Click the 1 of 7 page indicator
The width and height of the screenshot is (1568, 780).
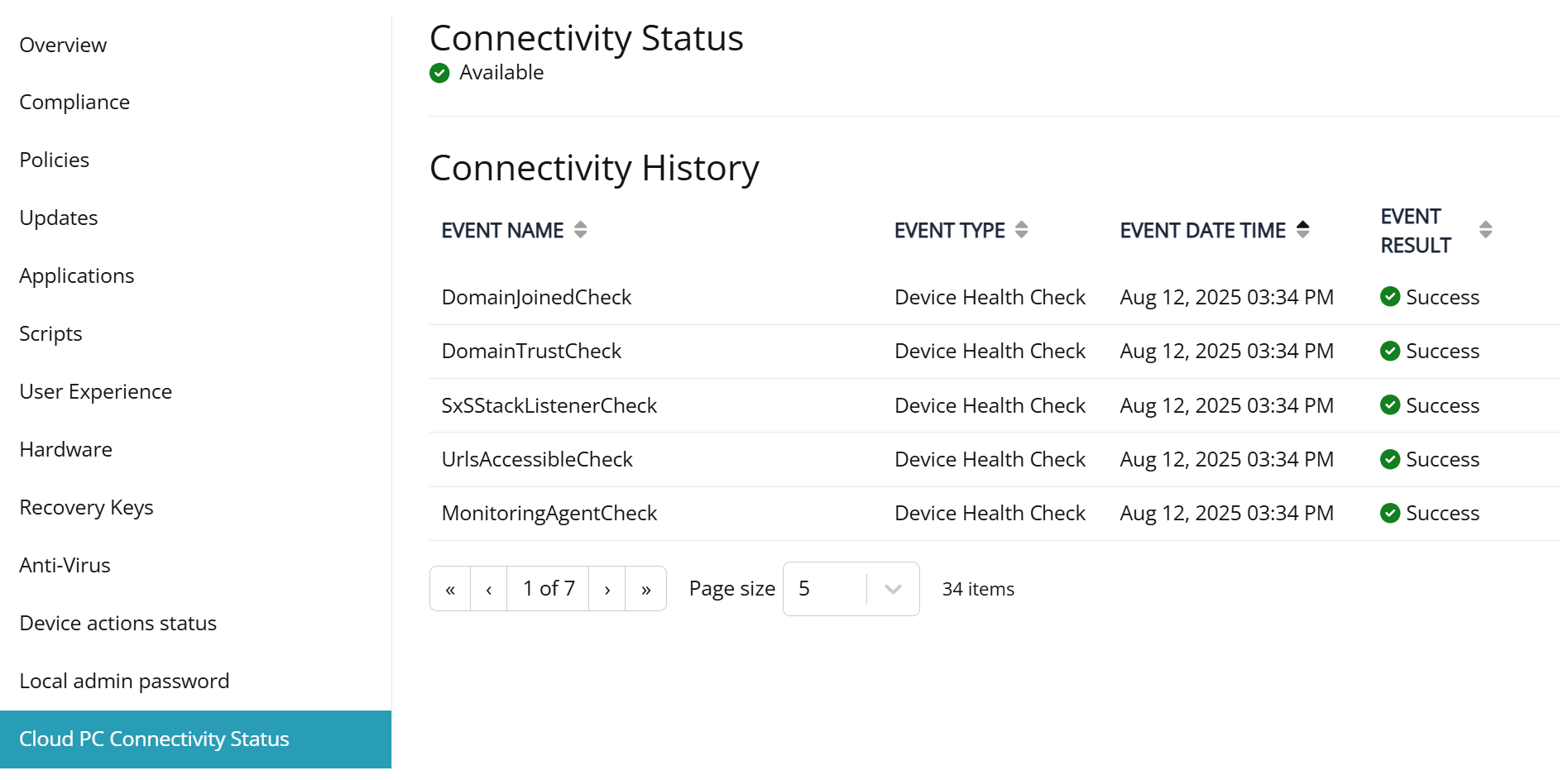click(548, 589)
